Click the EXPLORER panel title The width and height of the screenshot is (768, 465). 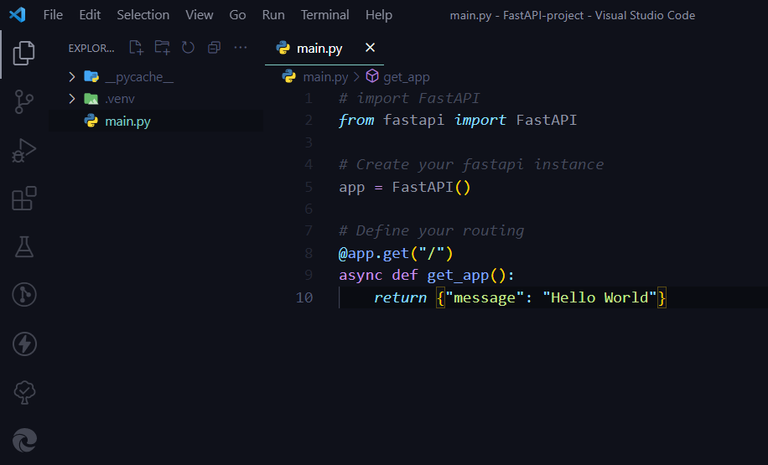point(91,48)
